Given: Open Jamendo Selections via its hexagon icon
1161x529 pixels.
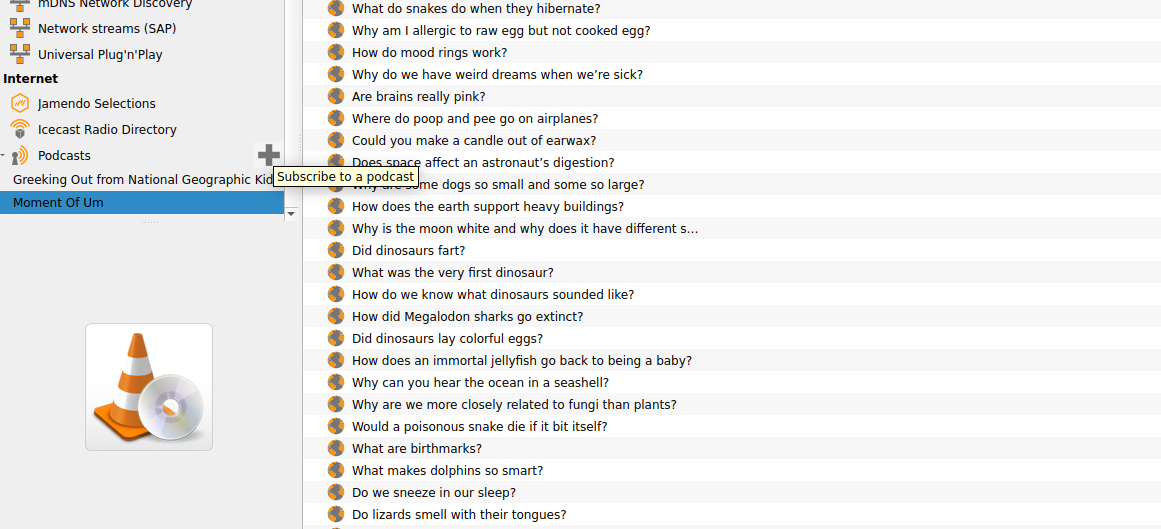Looking at the screenshot, I should coord(20,104).
